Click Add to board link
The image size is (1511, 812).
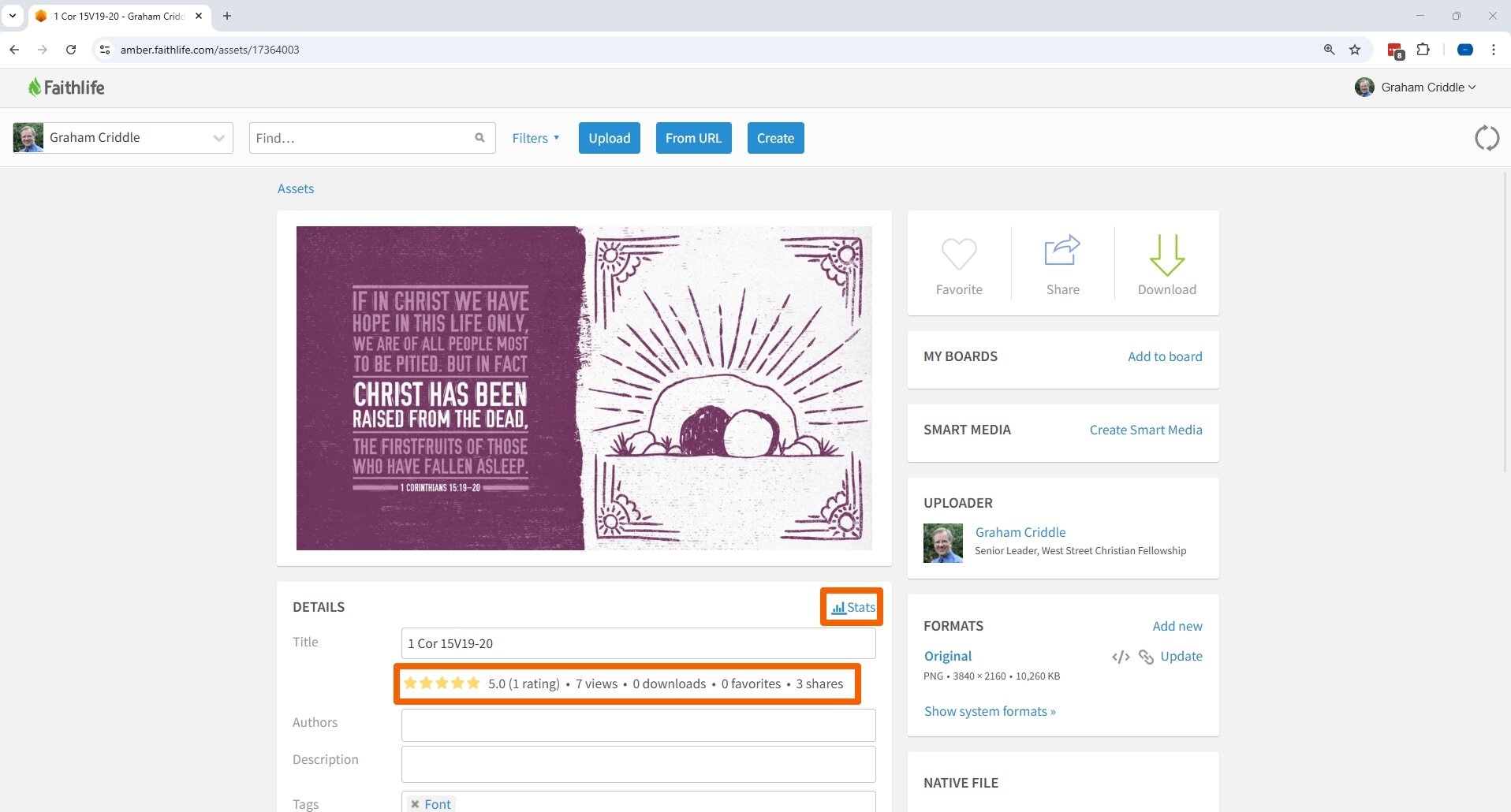click(1165, 356)
